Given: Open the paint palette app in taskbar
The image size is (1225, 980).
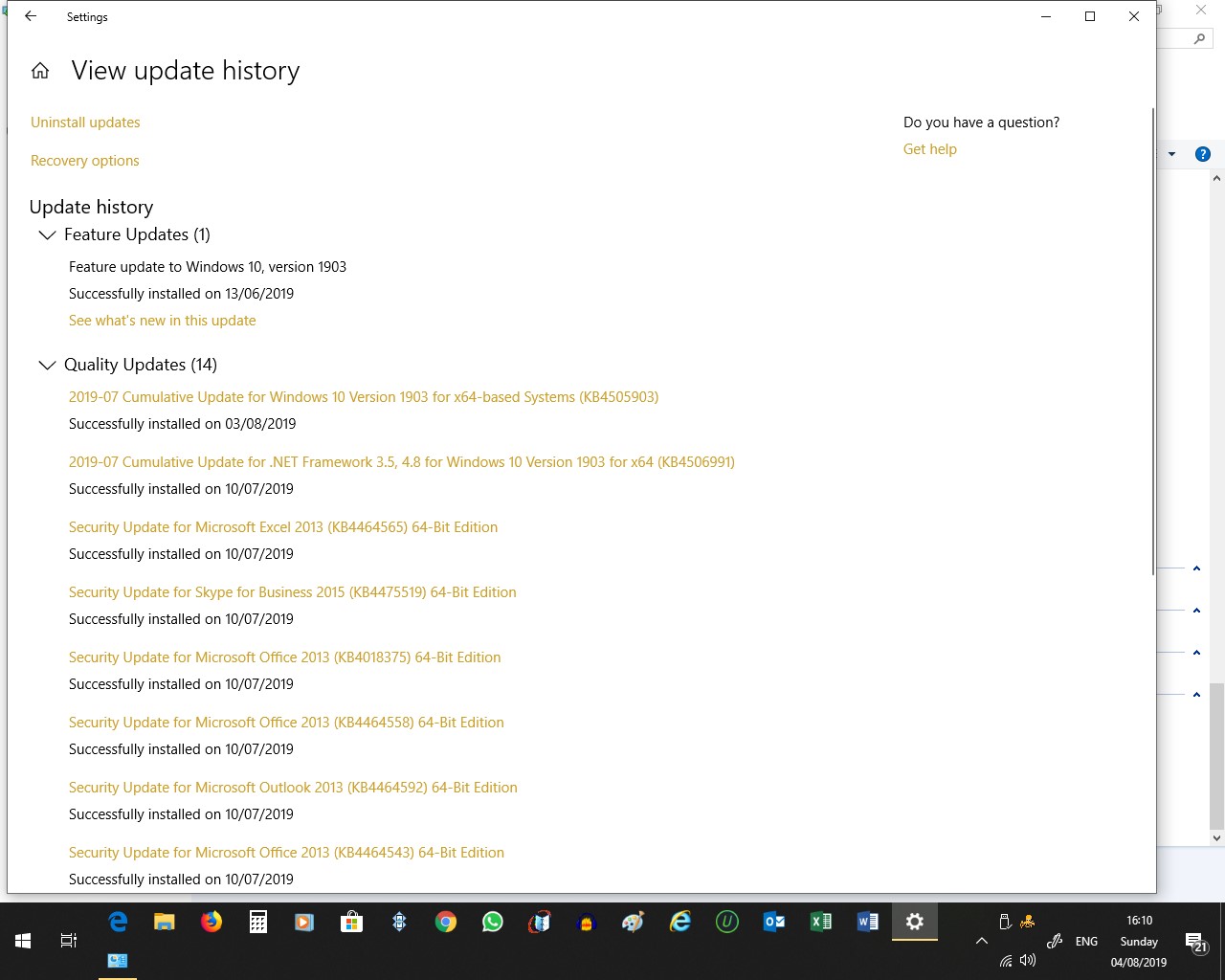Looking at the screenshot, I should click(x=634, y=922).
